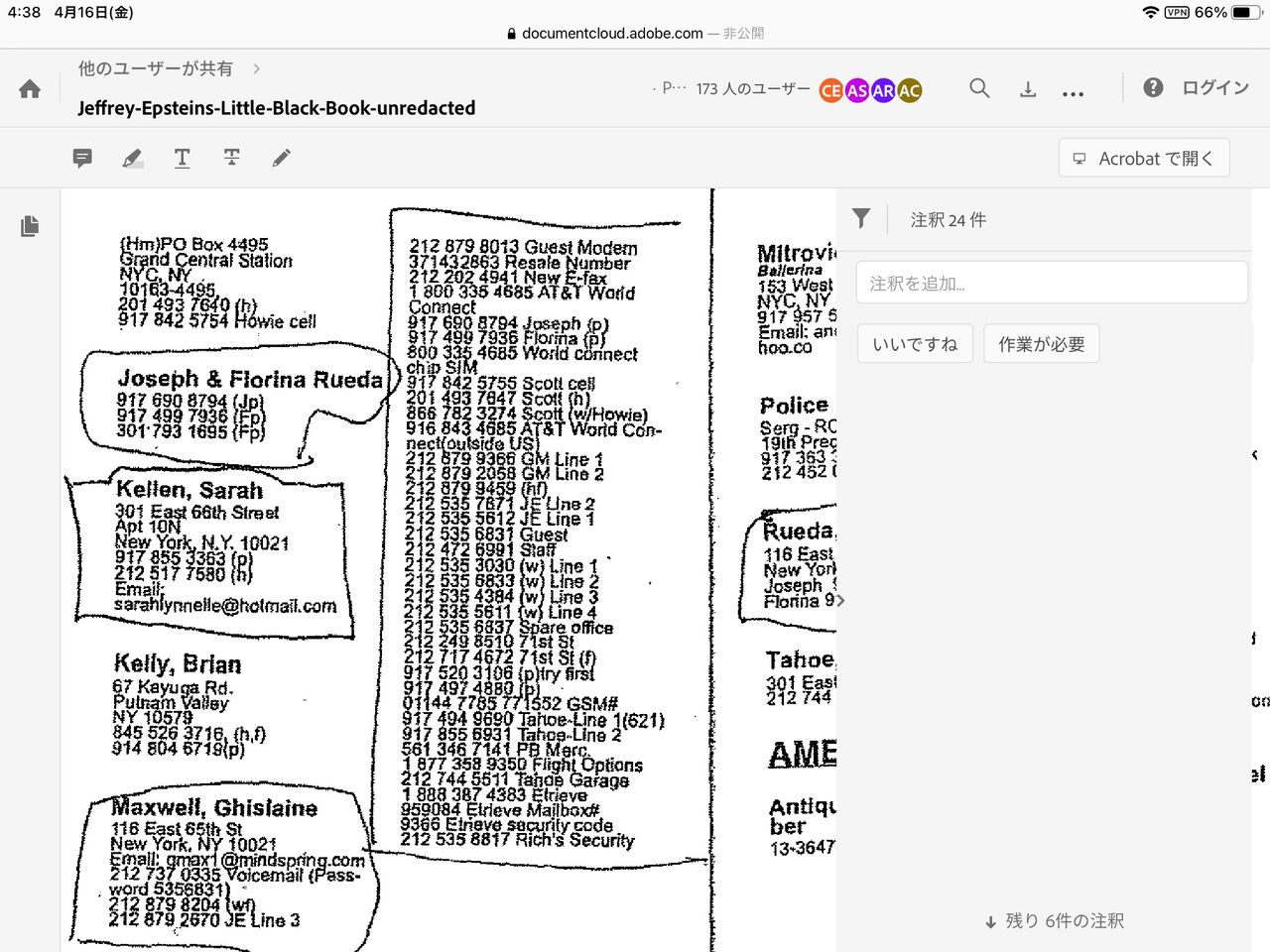Image resolution: width=1270 pixels, height=952 pixels.
Task: Click the AS user avatar
Action: tap(857, 90)
